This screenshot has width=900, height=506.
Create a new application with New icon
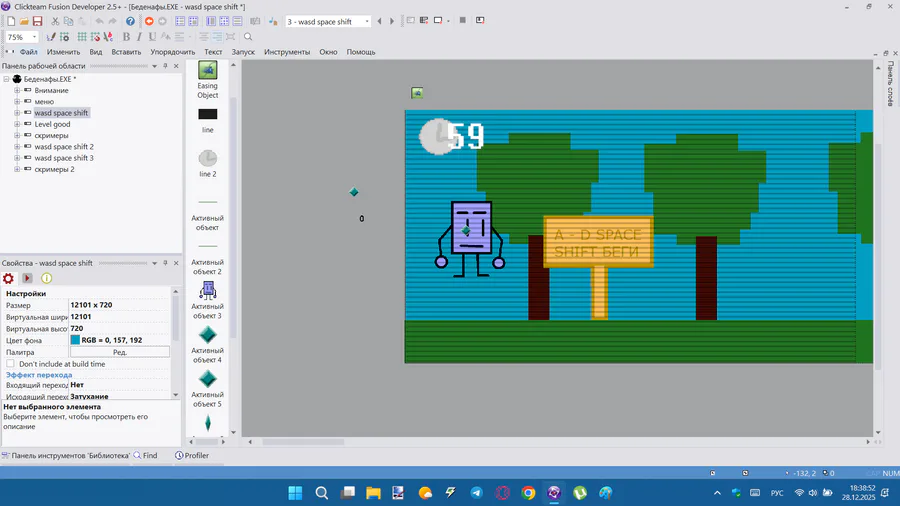[11, 21]
